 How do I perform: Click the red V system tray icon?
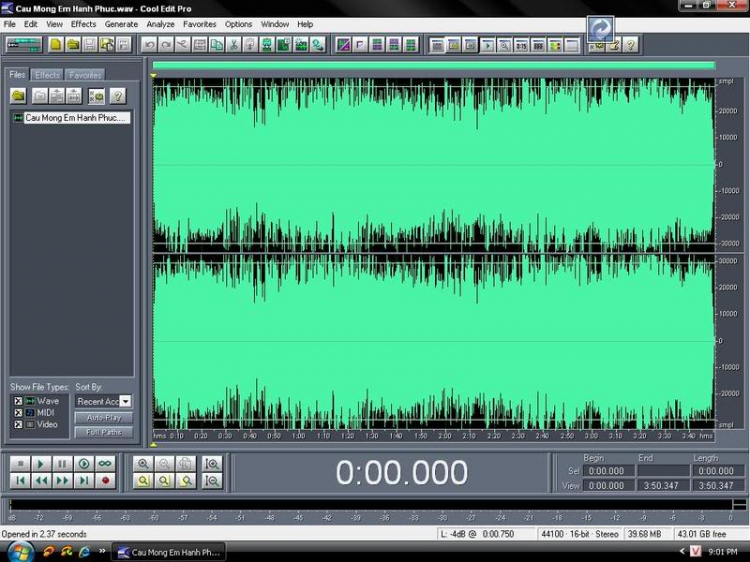coord(695,551)
